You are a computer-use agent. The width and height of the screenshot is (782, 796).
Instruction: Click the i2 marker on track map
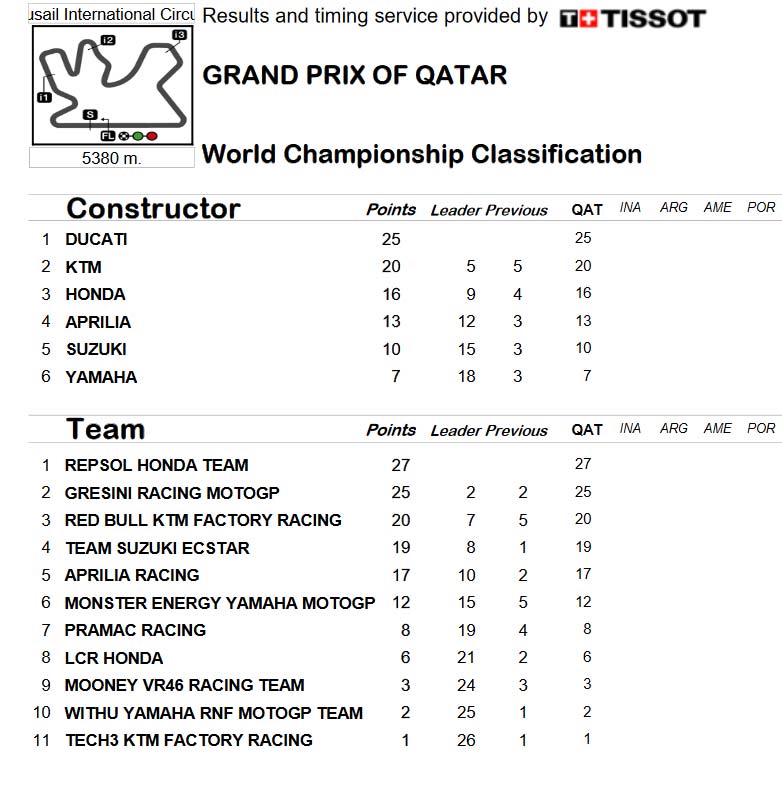point(108,40)
